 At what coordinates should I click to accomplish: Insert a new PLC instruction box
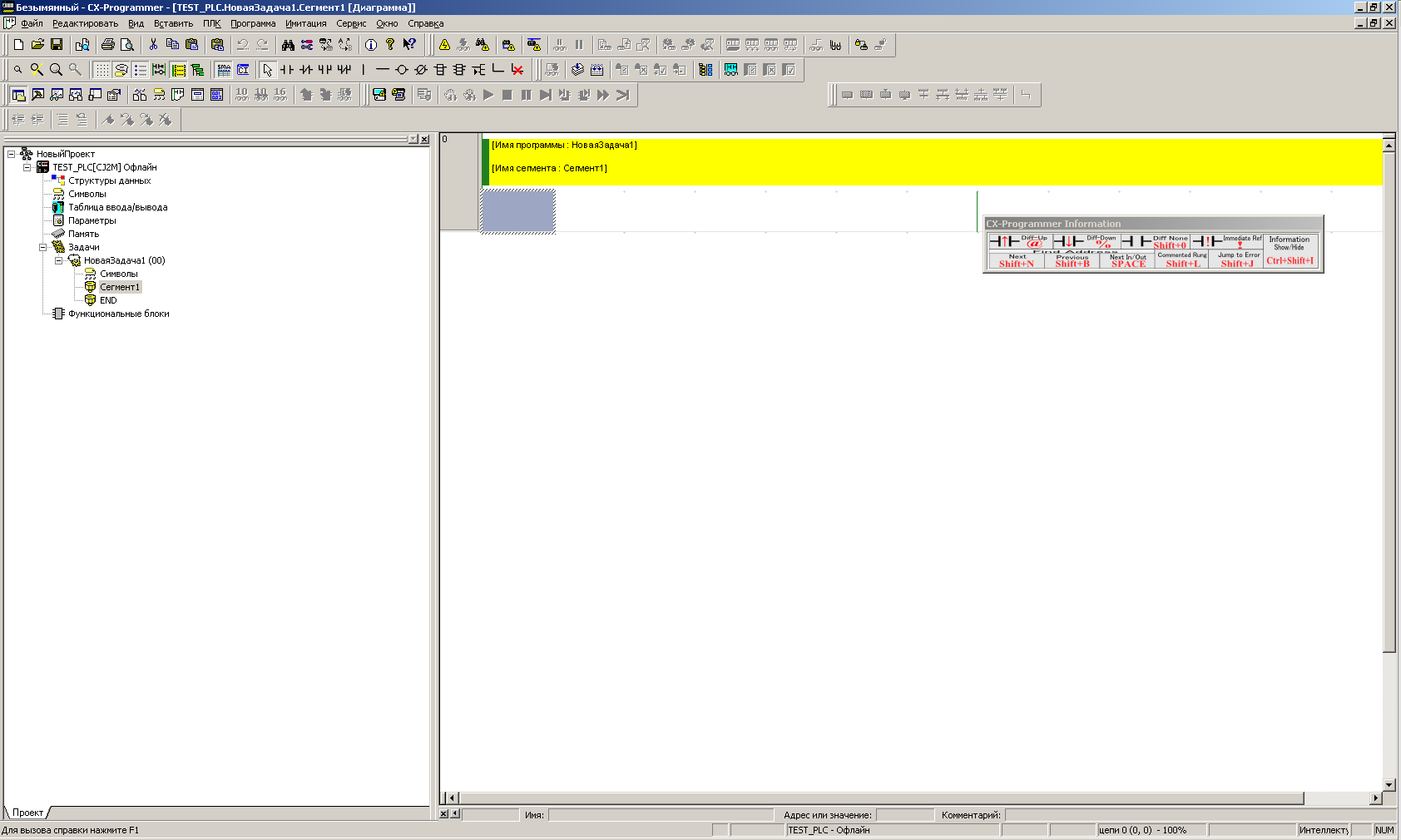click(440, 70)
